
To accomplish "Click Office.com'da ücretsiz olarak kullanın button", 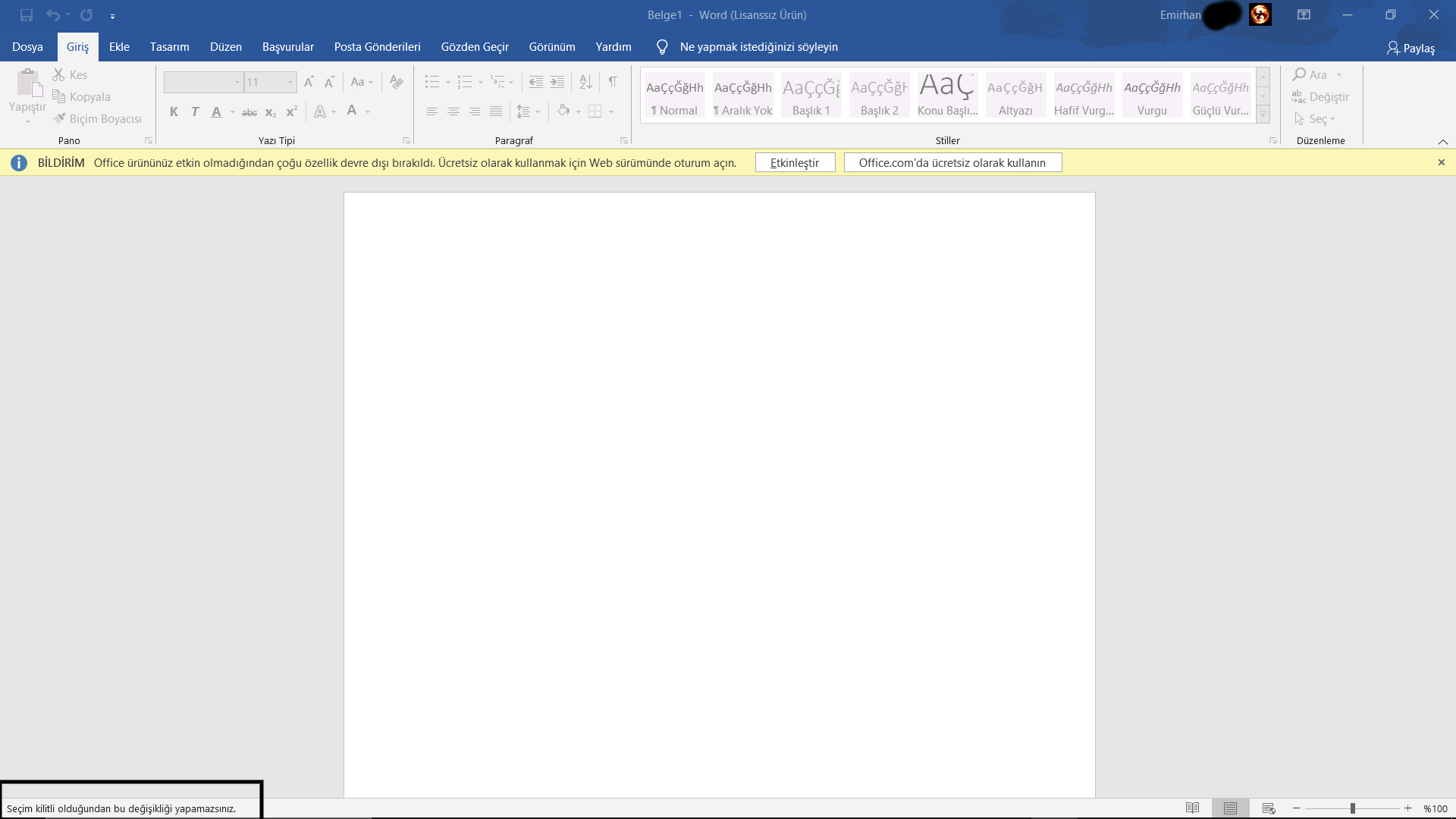I will [952, 163].
